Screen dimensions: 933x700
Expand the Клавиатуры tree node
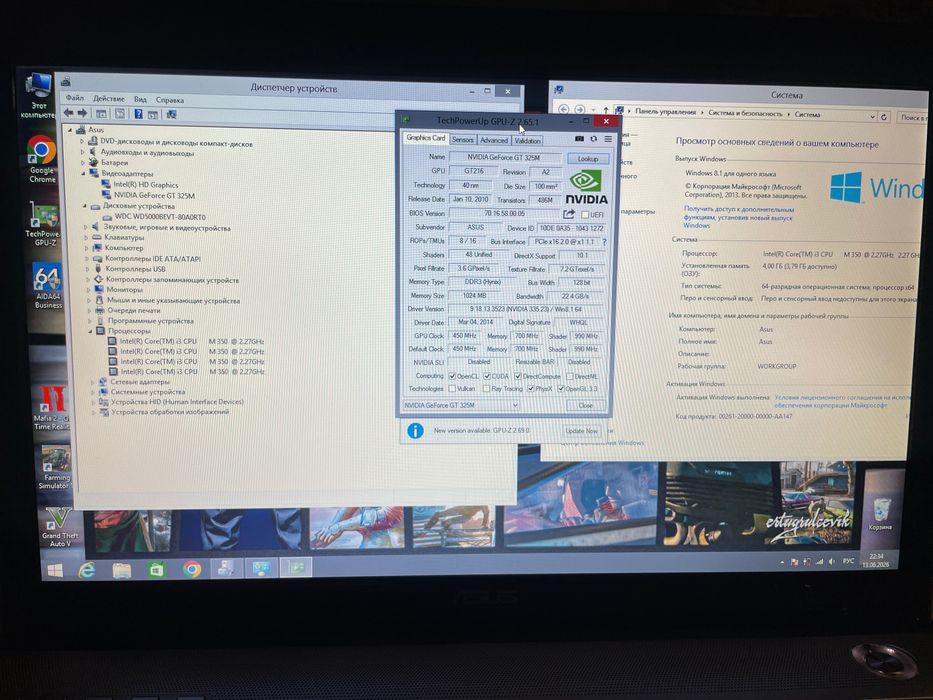click(87, 238)
